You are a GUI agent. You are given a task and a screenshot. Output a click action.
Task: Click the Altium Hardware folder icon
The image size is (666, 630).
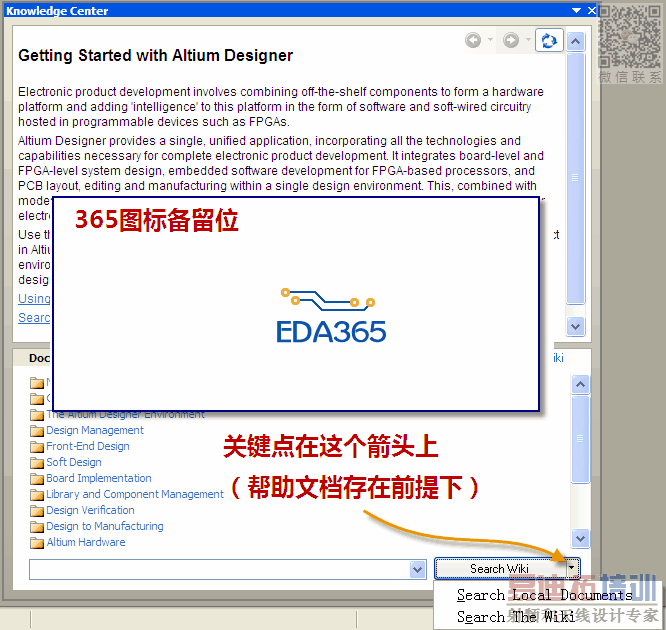[37, 543]
